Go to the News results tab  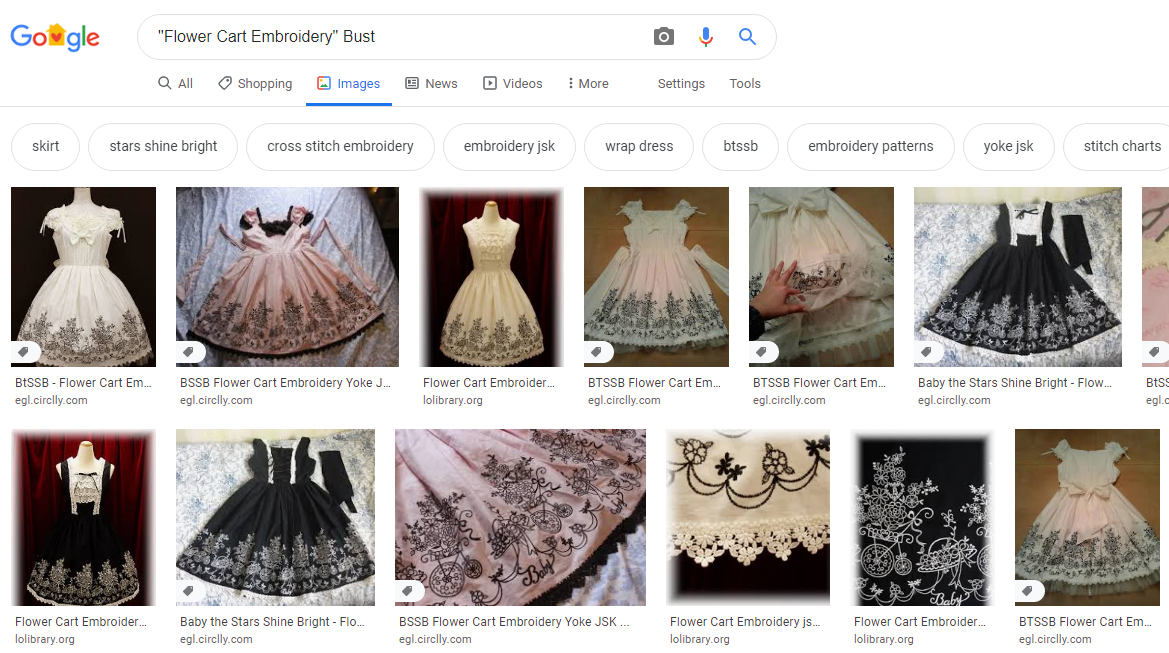click(431, 84)
